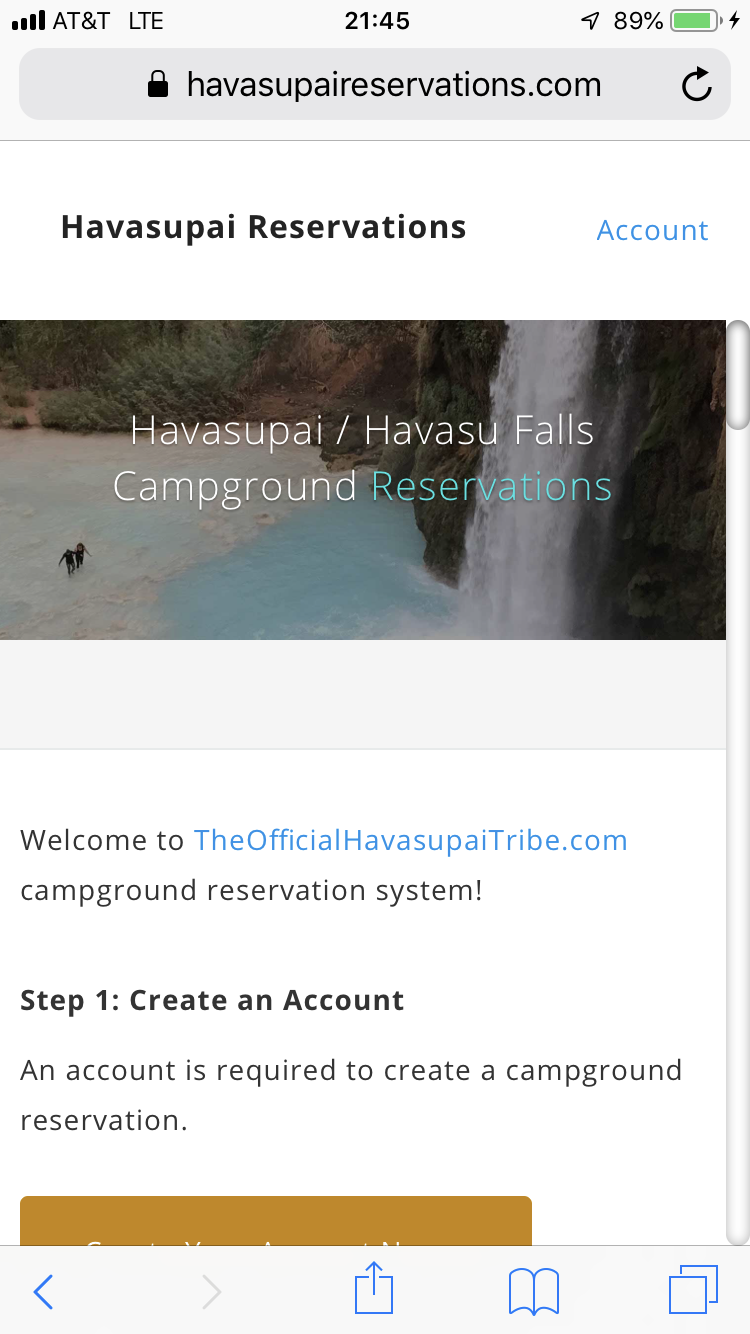Viewport: 750px width, 1334px height.
Task: Click the page scrollbar thumb
Action: point(738,375)
